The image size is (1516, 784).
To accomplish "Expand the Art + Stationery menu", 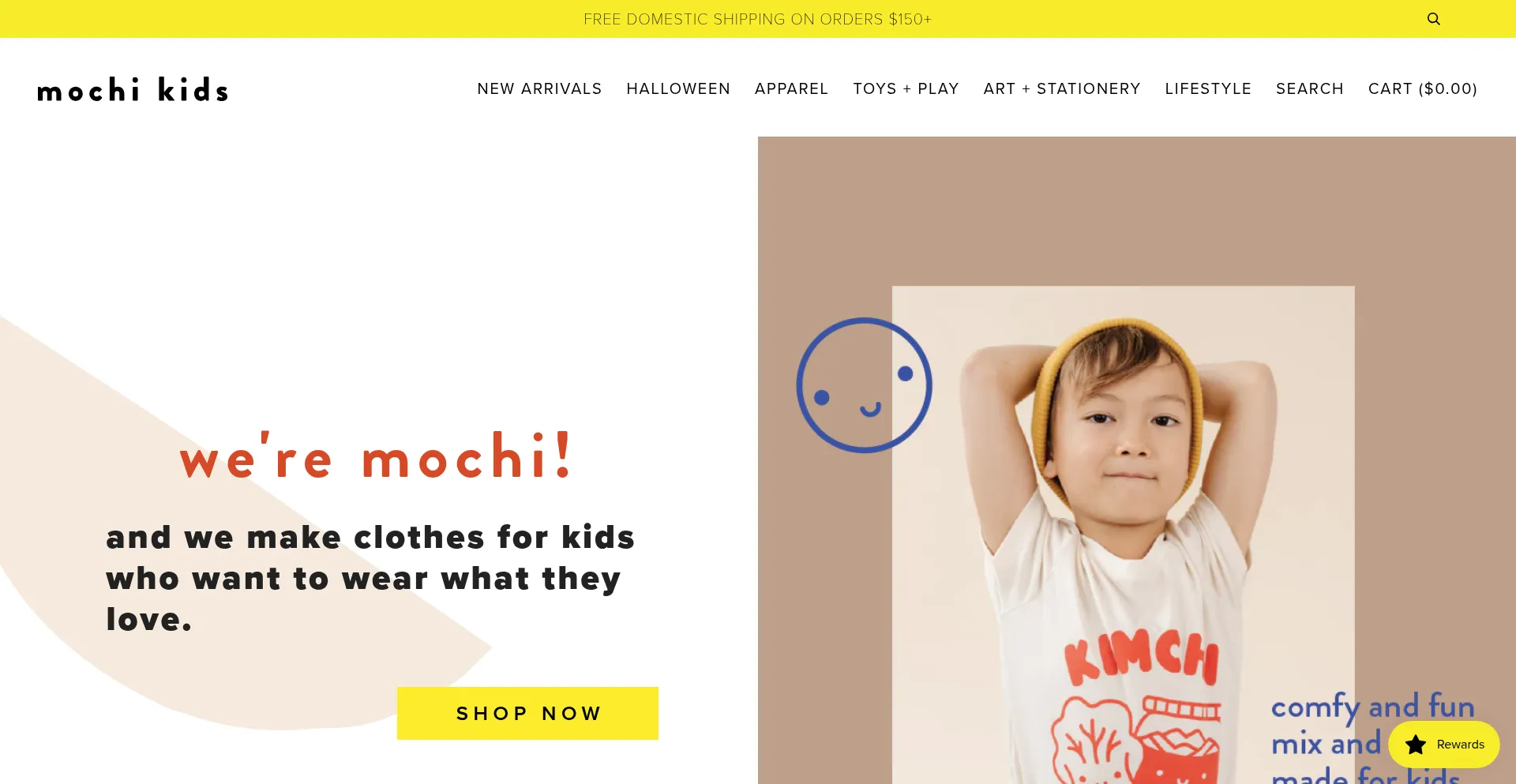I will pos(1062,88).
